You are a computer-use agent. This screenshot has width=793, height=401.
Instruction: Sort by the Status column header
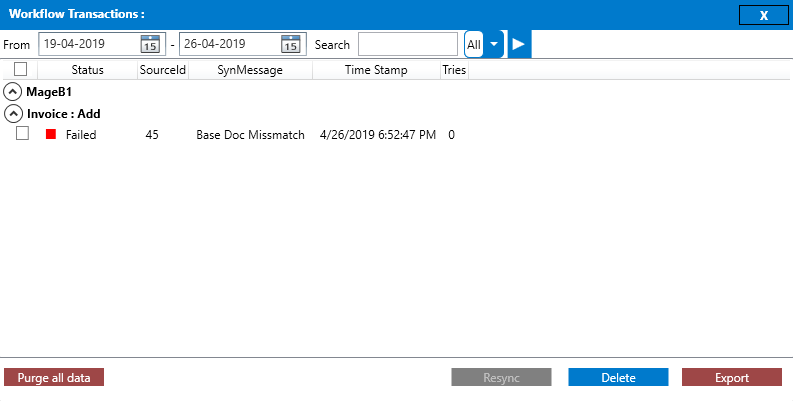click(x=87, y=70)
